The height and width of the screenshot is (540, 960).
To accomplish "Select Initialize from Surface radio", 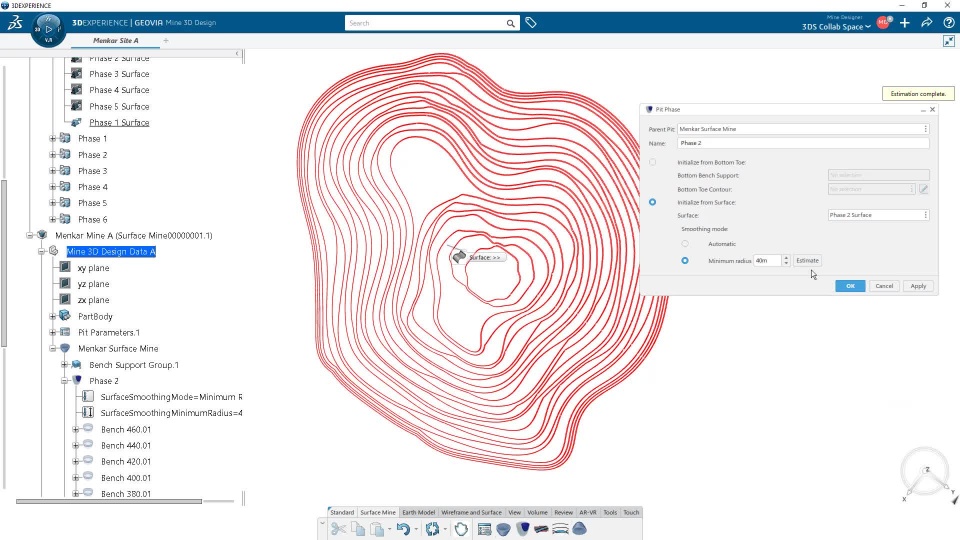I will click(653, 202).
